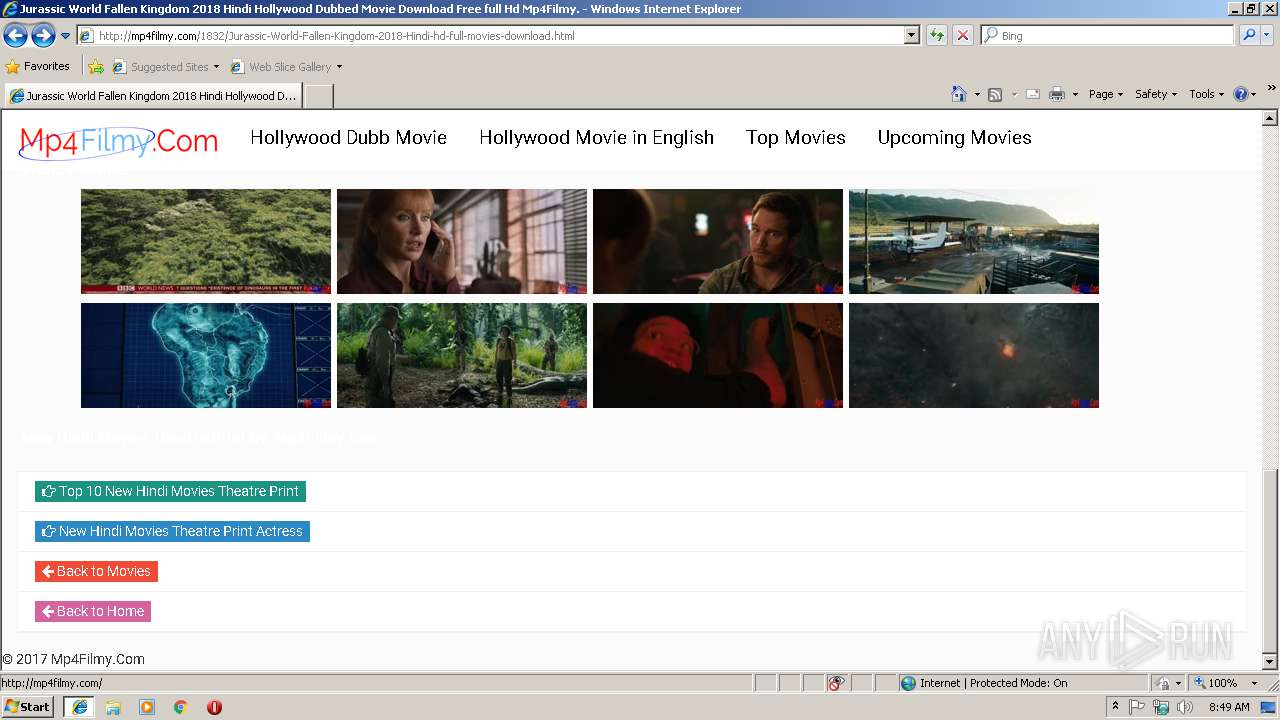Open the Web Slice Gallery link
The image size is (1280, 720).
coord(286,67)
